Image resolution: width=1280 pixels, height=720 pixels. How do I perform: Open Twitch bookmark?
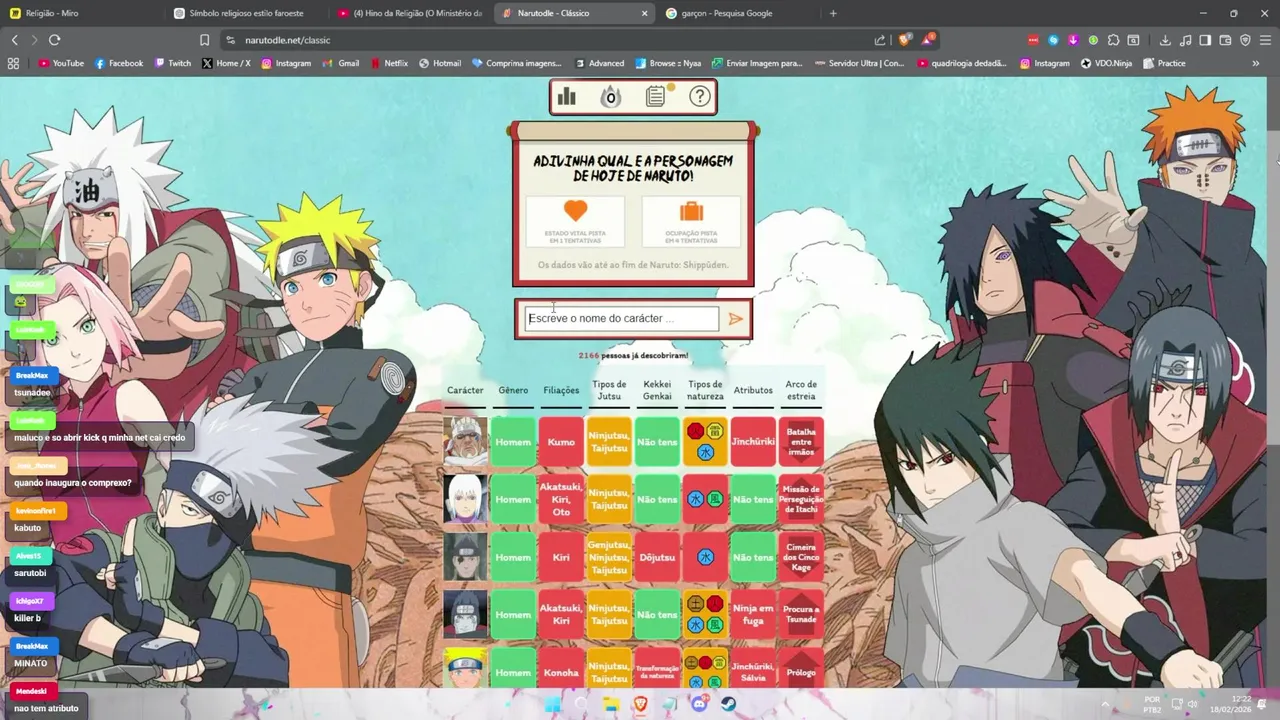coord(172,63)
